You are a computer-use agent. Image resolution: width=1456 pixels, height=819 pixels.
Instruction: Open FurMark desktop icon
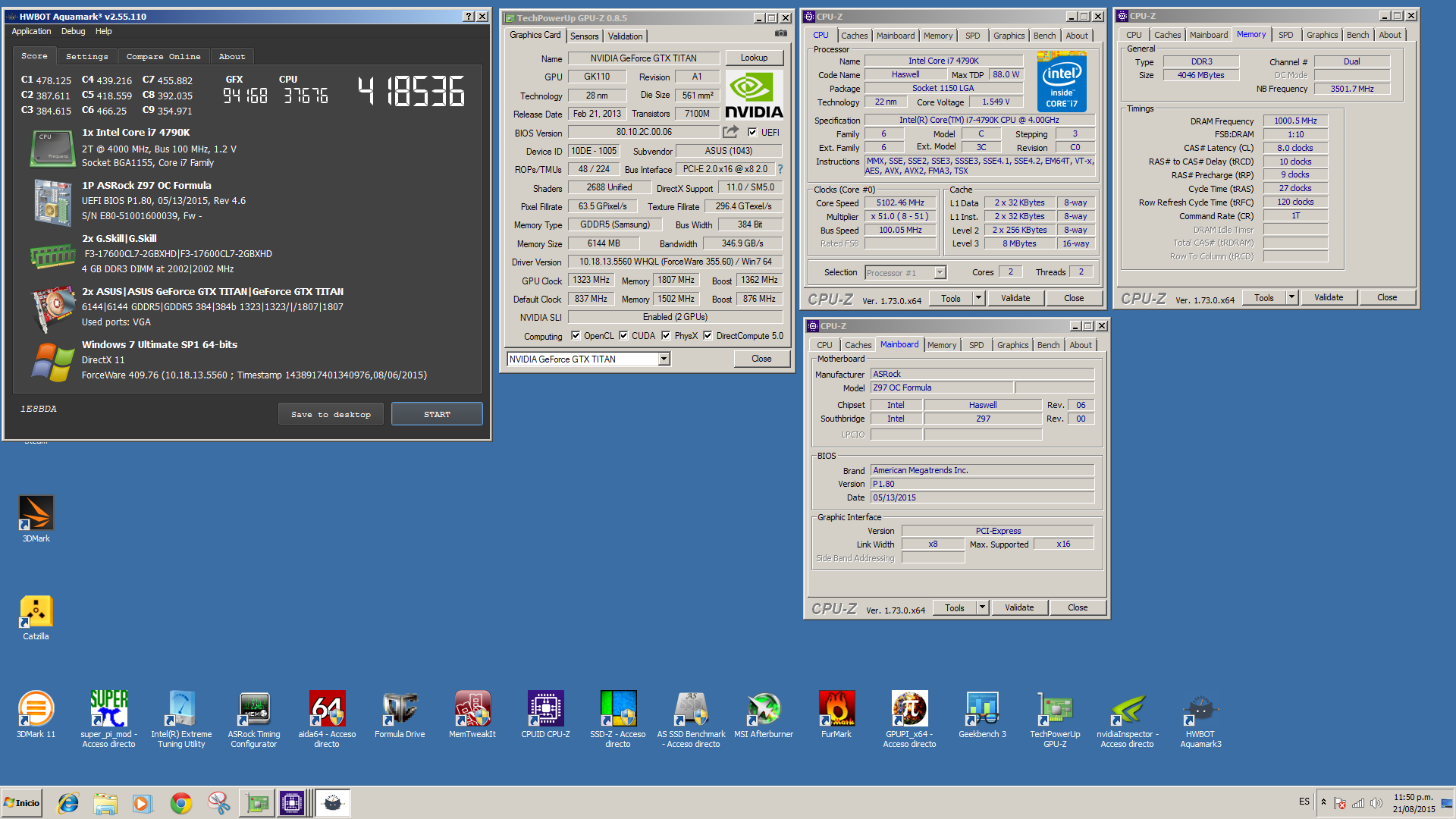pos(836,715)
